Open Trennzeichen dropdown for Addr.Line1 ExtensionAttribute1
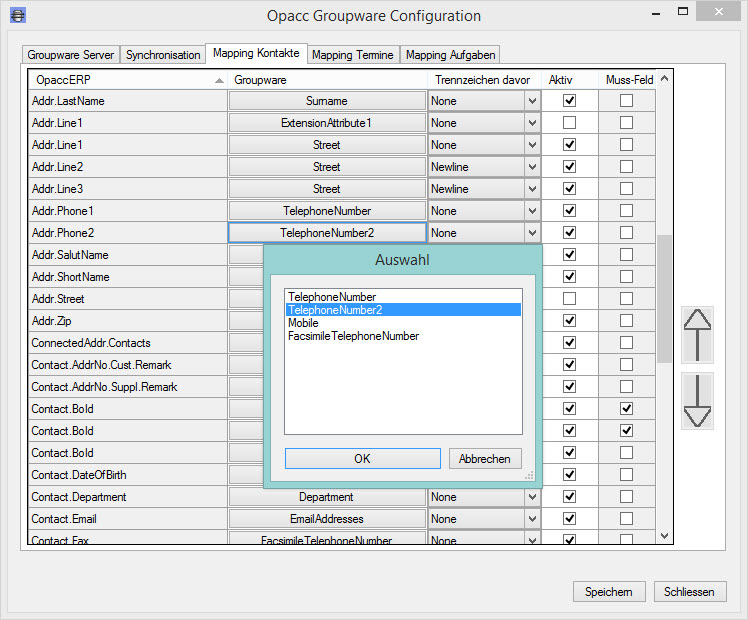 (532, 123)
